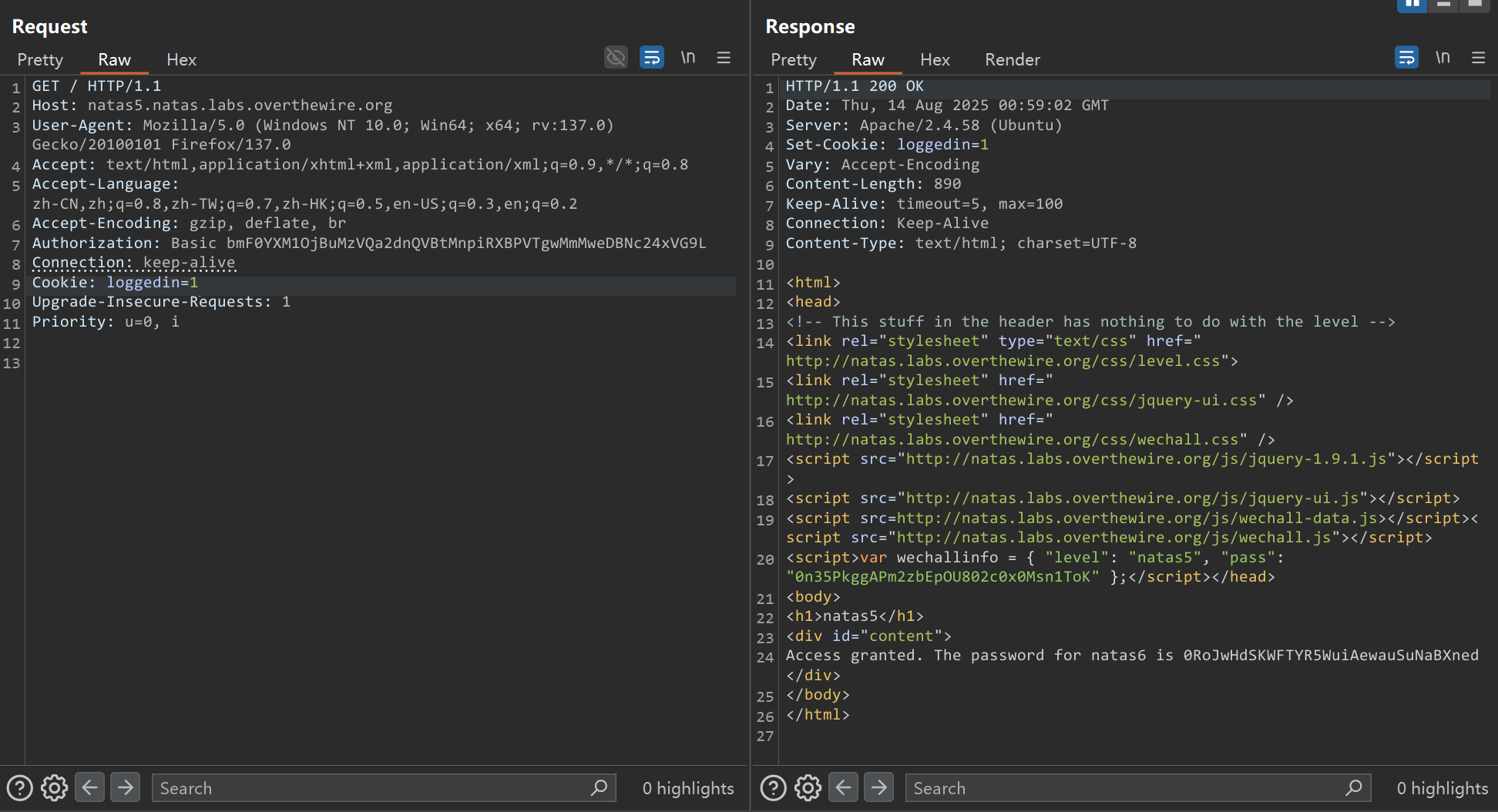Go to next match in Request search
Viewport: 1498px width, 812px height.
coord(125,787)
